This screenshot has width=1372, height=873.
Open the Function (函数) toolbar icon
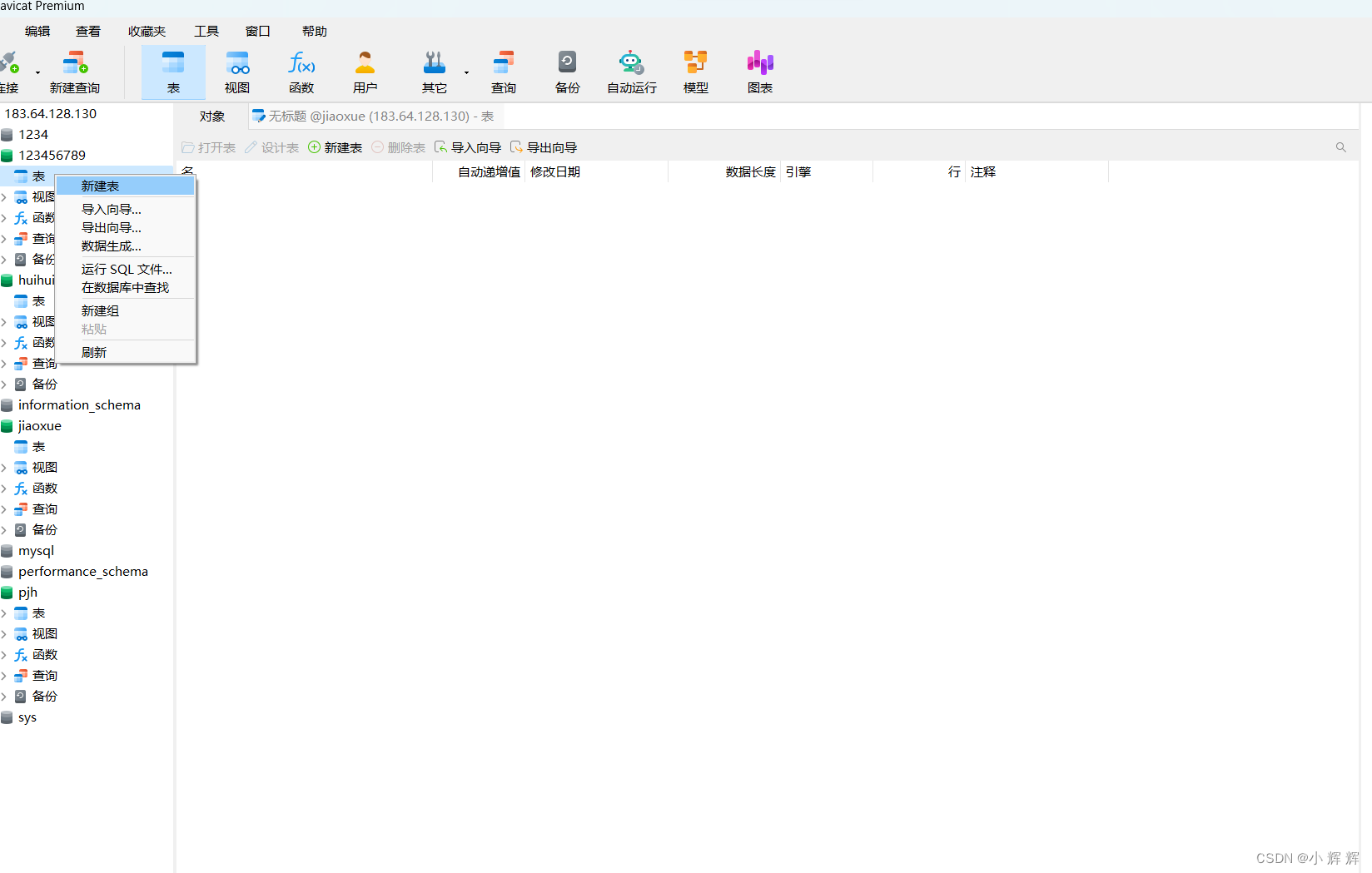pos(301,72)
